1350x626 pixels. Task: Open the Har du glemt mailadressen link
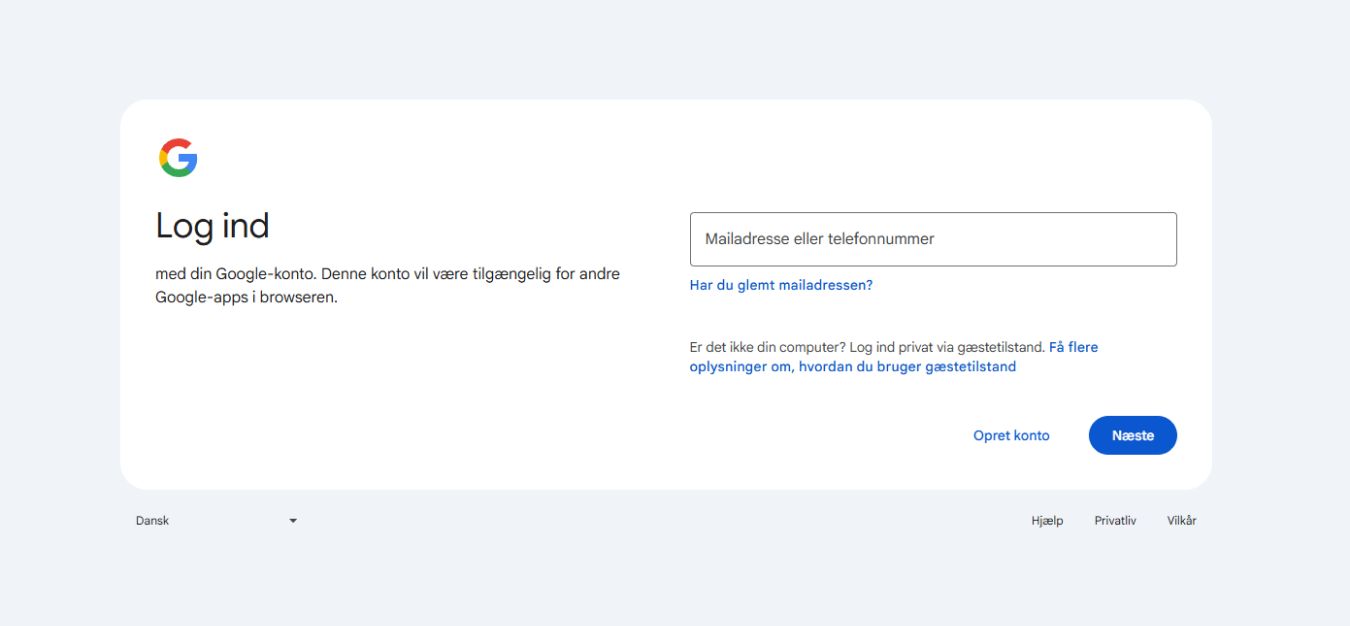[780, 285]
